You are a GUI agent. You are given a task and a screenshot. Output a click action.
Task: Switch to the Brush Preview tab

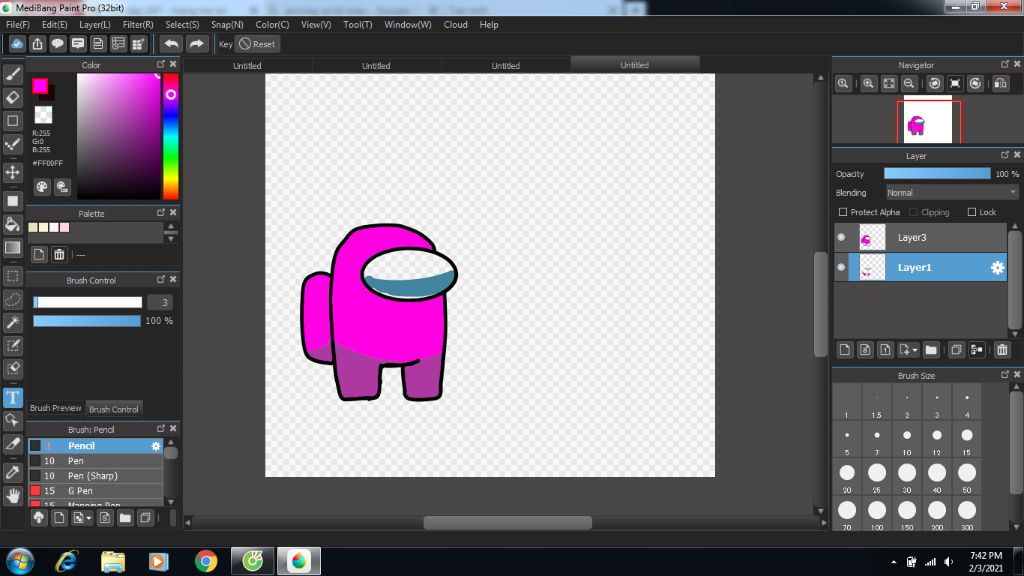pyautogui.click(x=56, y=408)
